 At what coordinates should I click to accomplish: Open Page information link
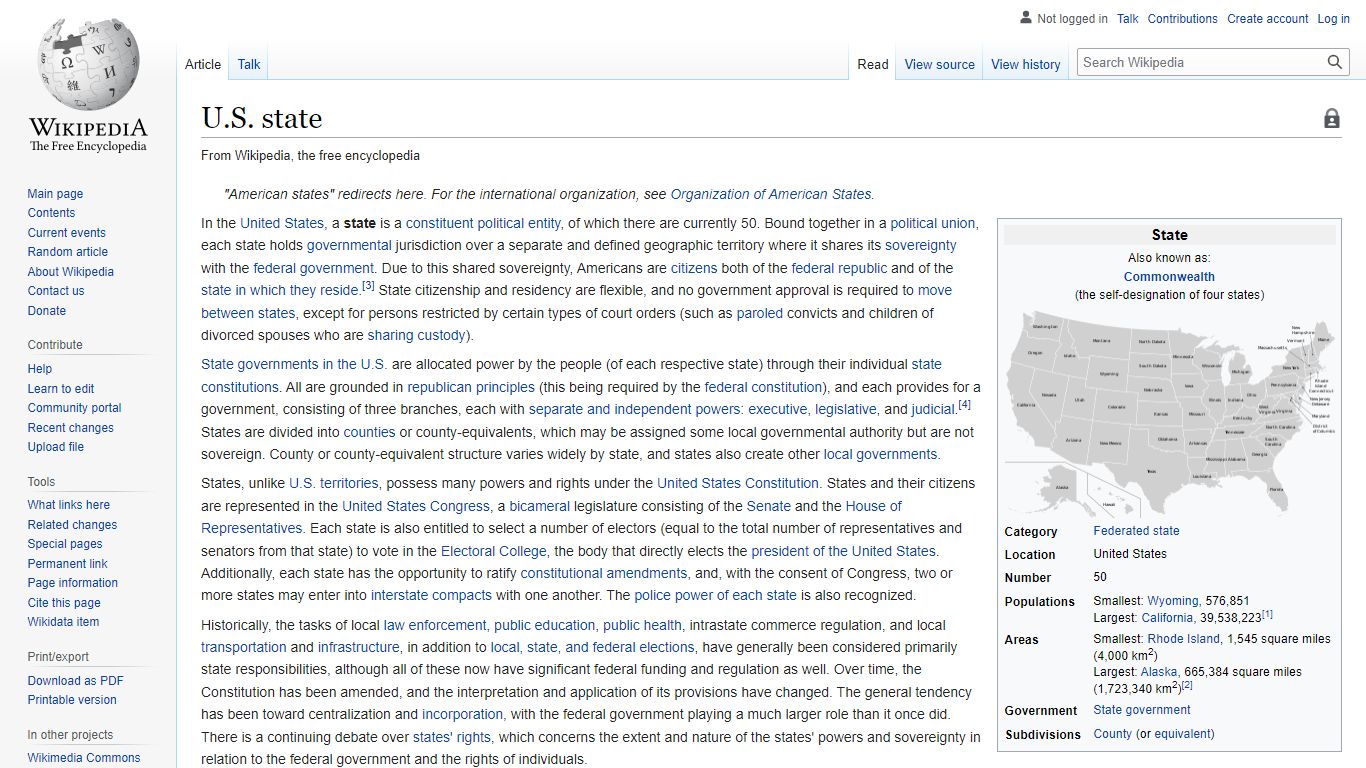(73, 583)
